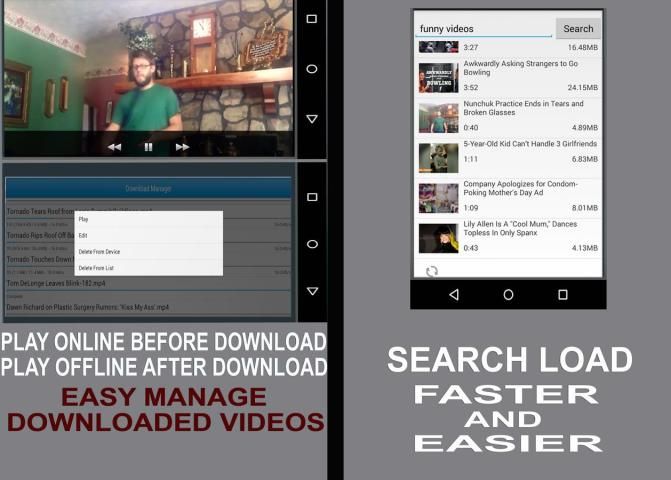Viewport: 671px width, 480px height.
Task: Tap the recents square in bottom navigation bar
Action: [562, 295]
